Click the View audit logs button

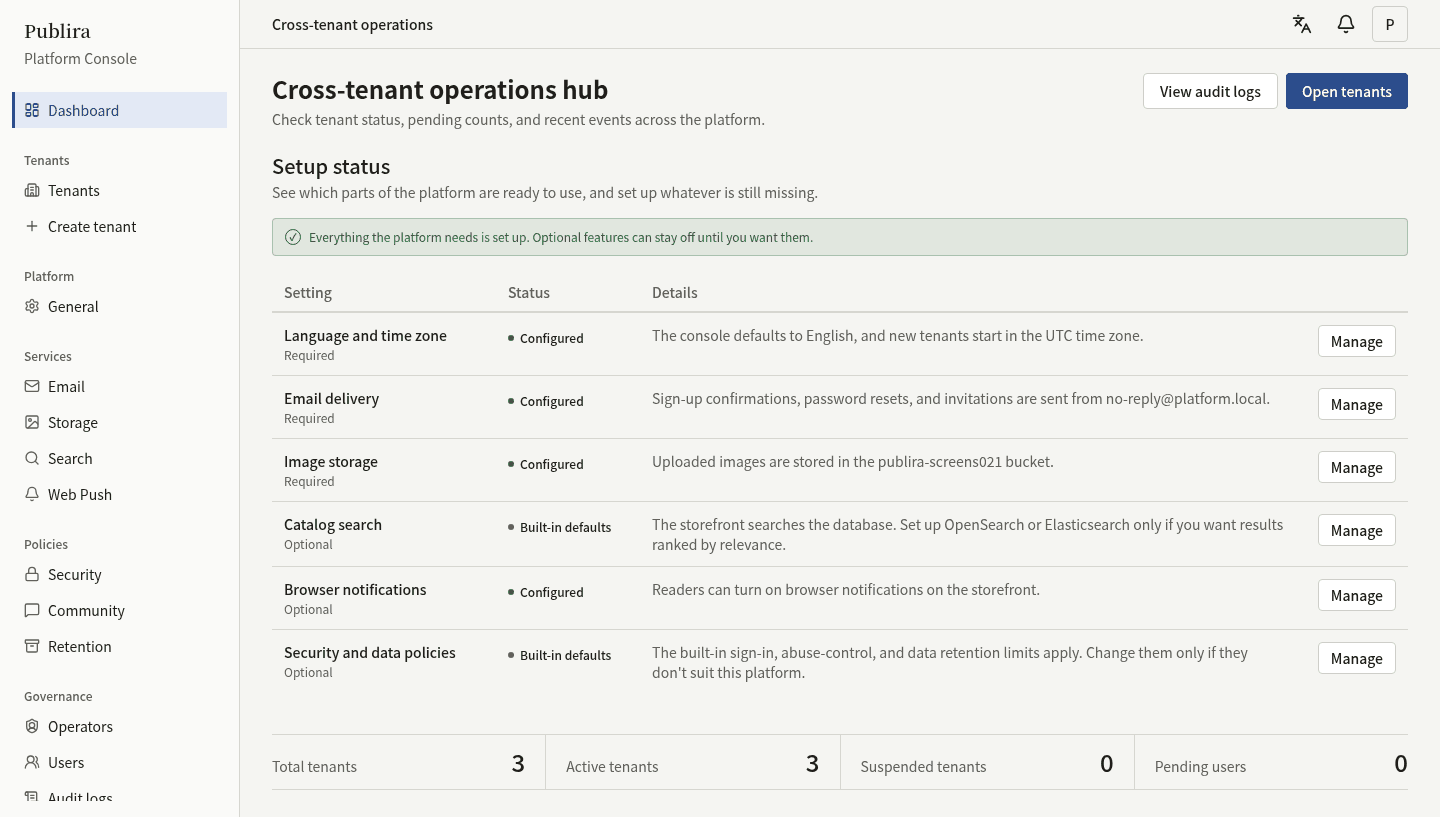tap(1210, 91)
